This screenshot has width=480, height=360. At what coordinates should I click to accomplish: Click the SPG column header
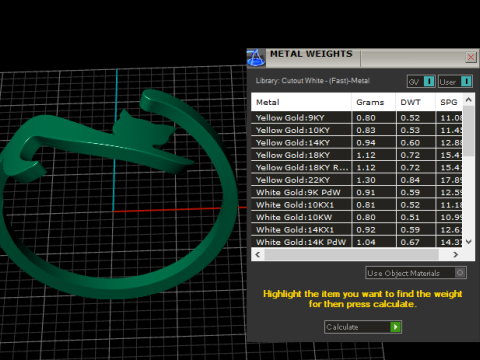coord(449,102)
